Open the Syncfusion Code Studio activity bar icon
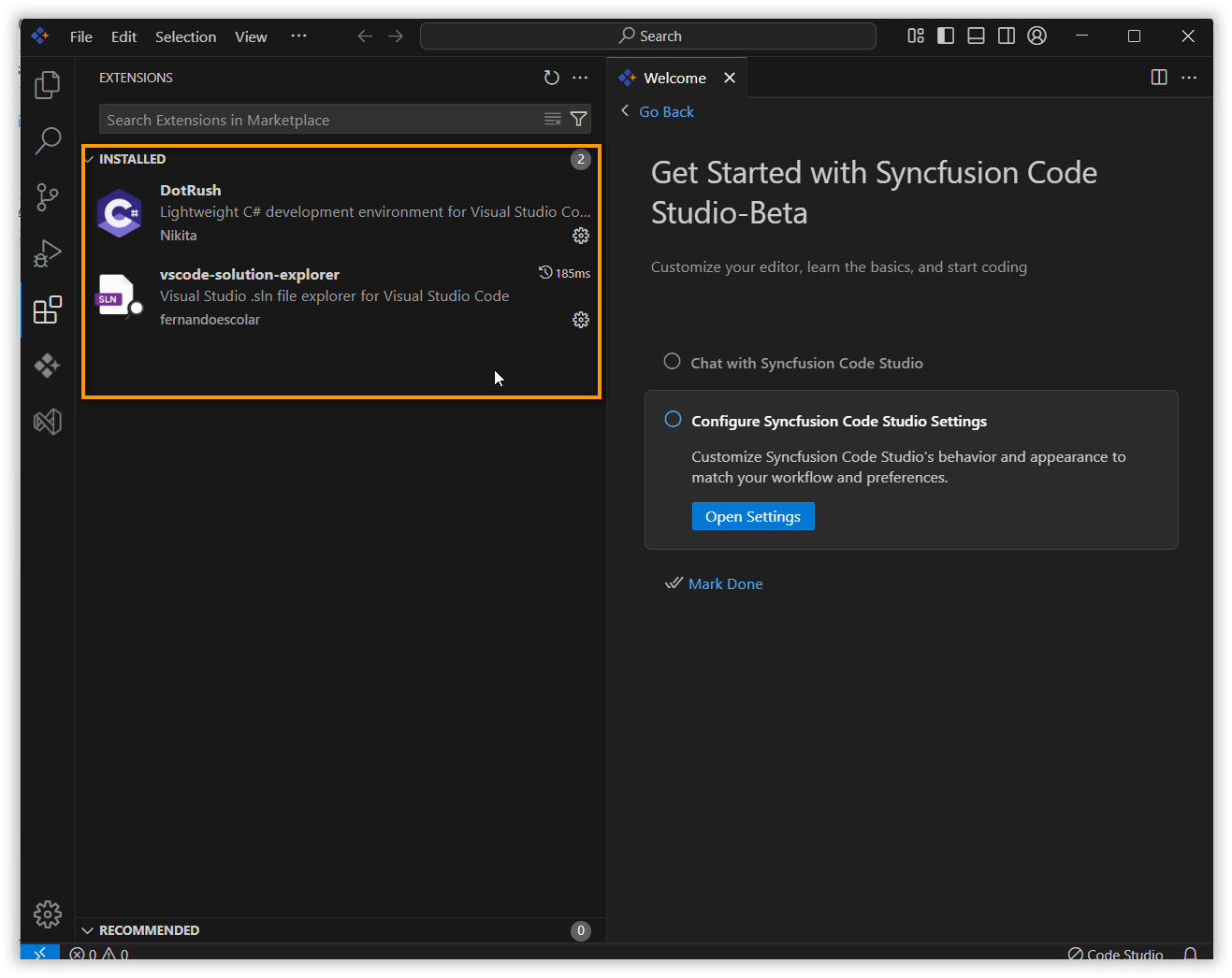This screenshot has height=978, width=1232. point(47,366)
